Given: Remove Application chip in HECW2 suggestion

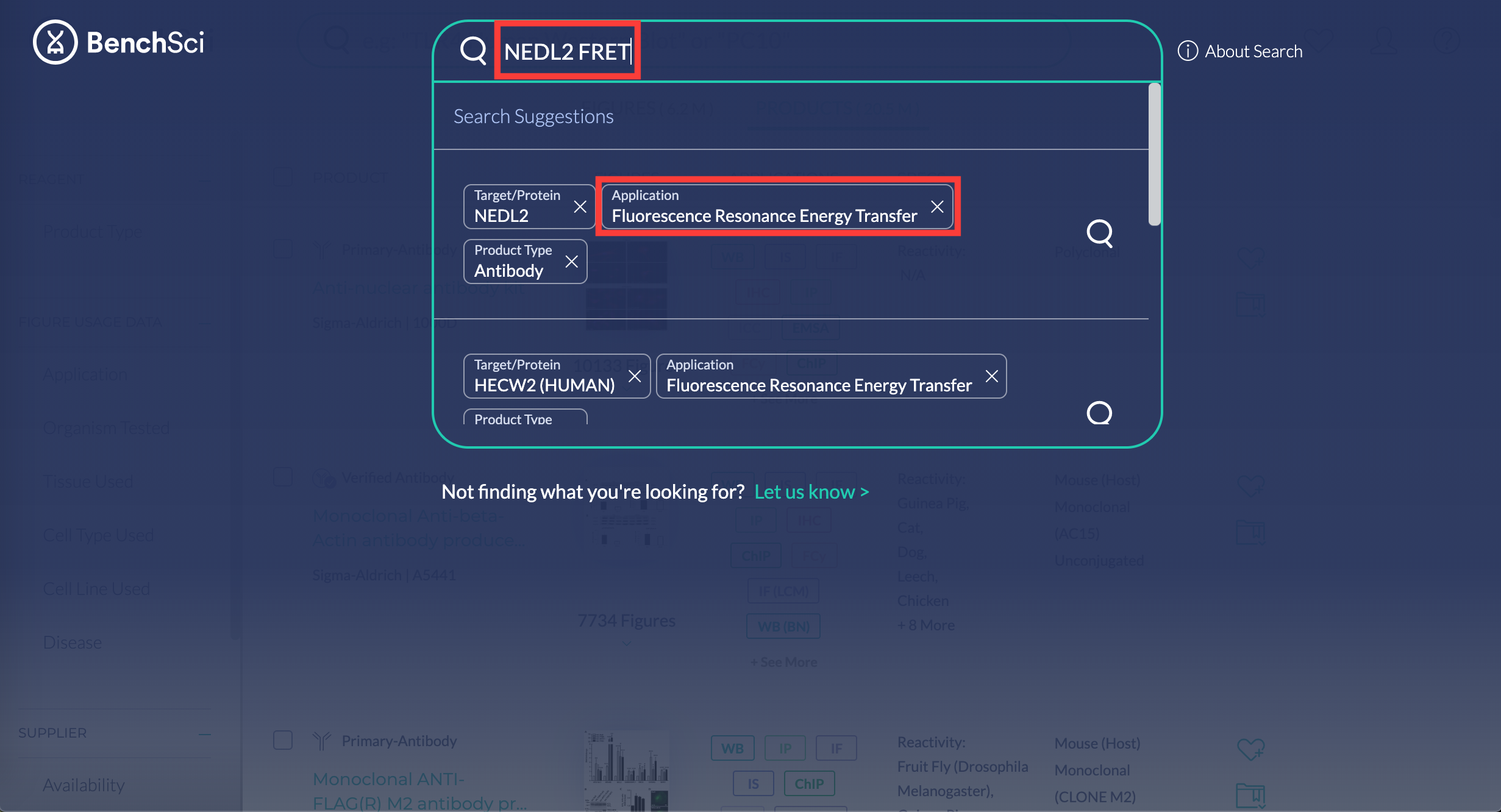Looking at the screenshot, I should coord(992,376).
